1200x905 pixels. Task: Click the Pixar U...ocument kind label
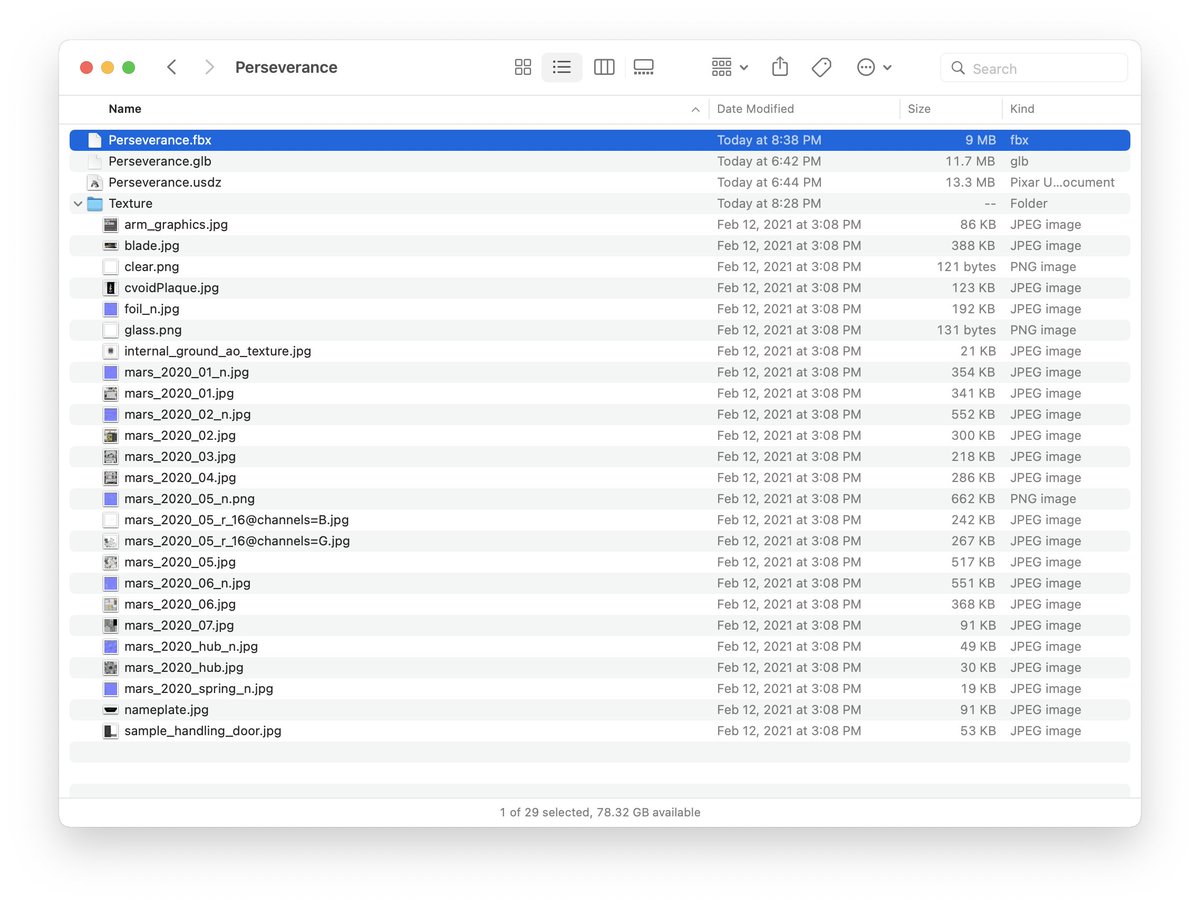coord(1062,182)
